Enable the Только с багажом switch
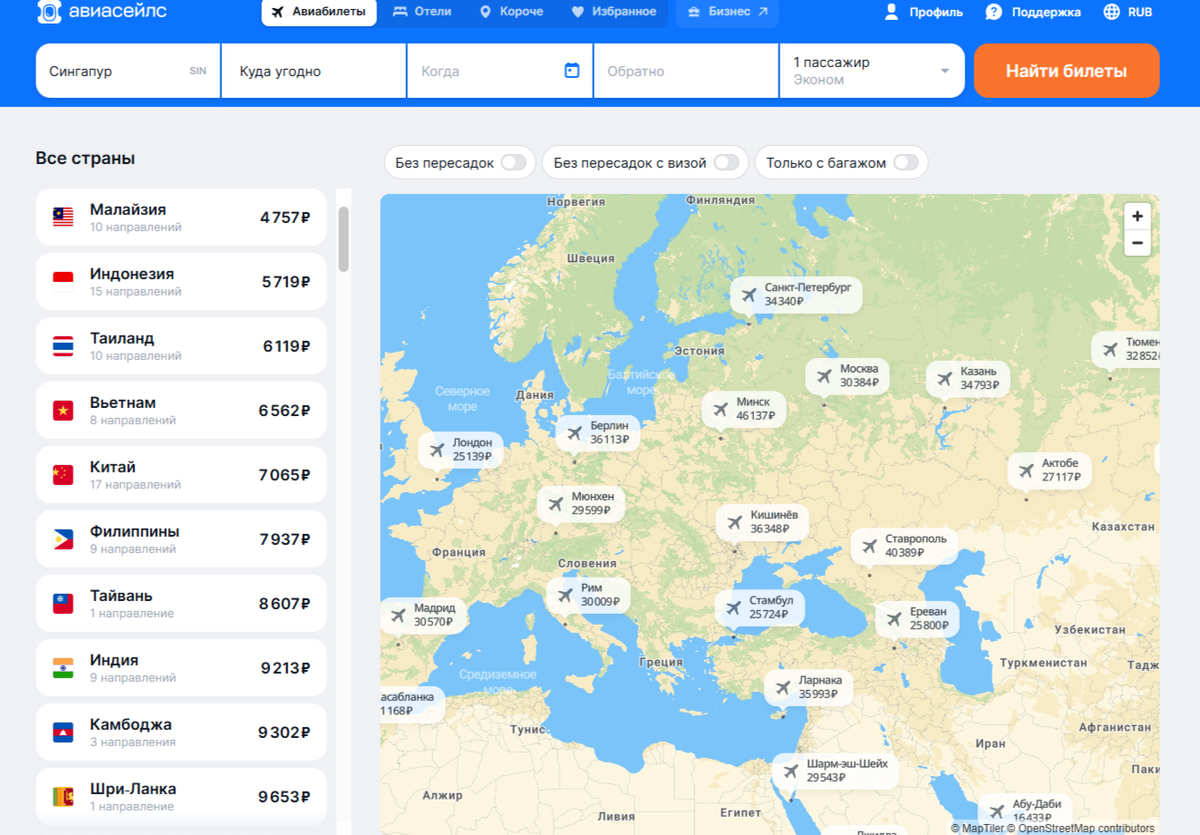Viewport: 1200px width, 835px height. point(905,162)
